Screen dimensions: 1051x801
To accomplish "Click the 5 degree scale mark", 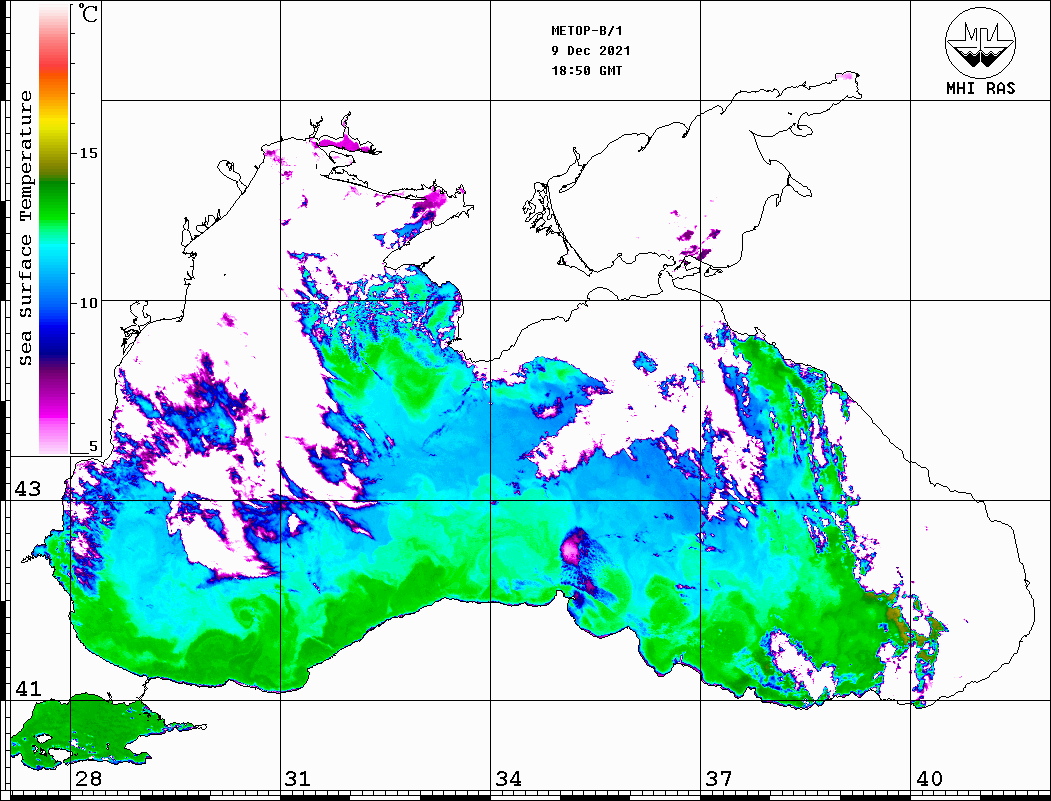I will point(93,446).
